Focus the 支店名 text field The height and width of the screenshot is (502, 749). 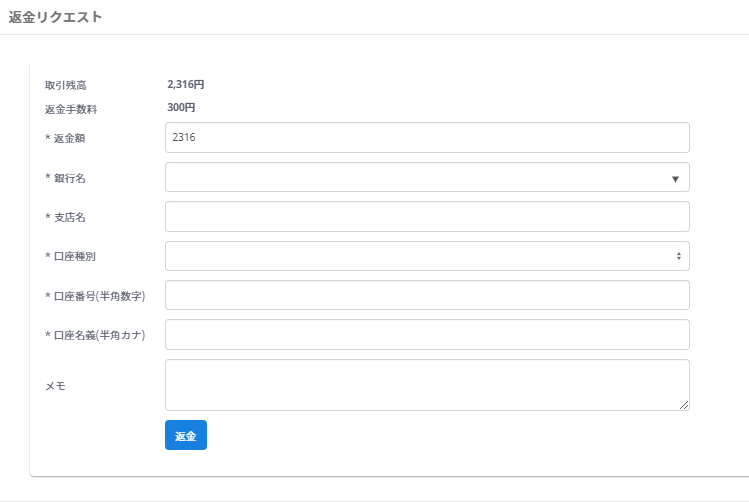click(427, 216)
